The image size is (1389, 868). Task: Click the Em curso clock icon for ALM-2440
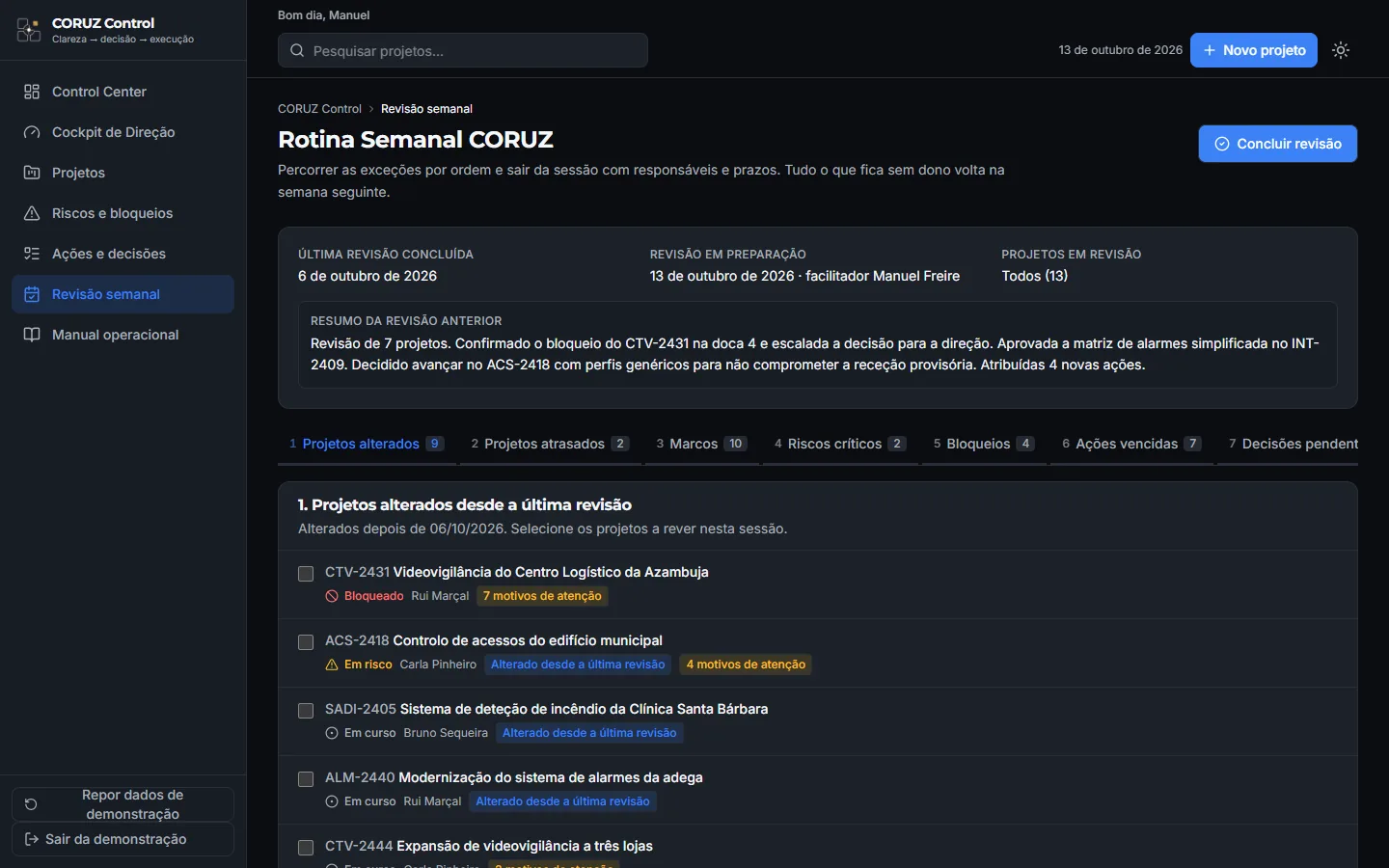332,801
